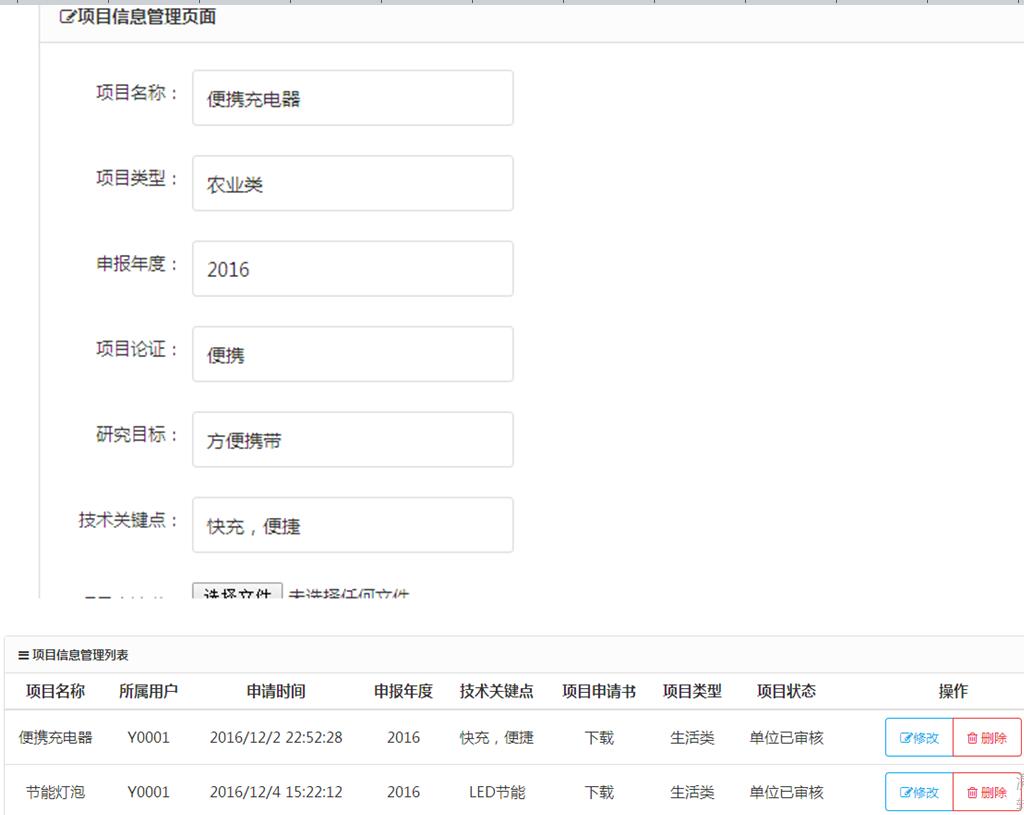Image resolution: width=1024 pixels, height=815 pixels.
Task: Click the list icon beside 项目信息管理列表
Action: (23, 656)
